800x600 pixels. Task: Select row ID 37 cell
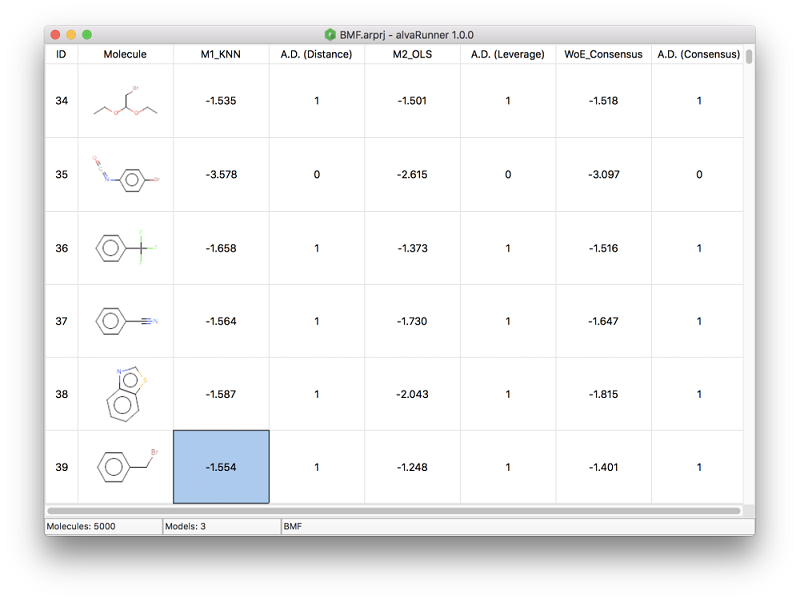click(x=61, y=321)
